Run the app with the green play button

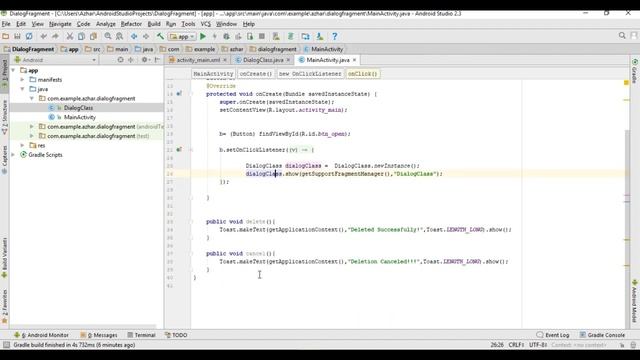pyautogui.click(x=203, y=36)
